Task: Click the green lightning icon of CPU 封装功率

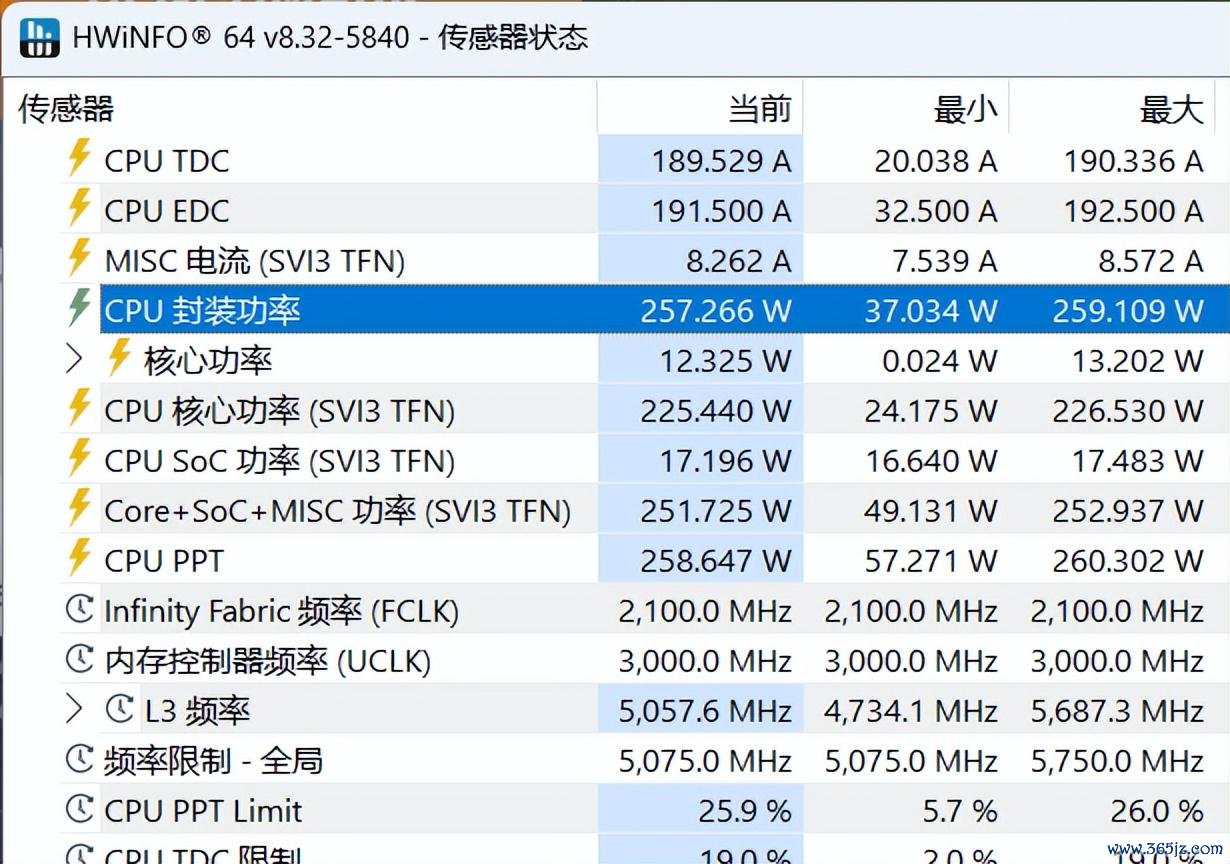Action: click(79, 308)
